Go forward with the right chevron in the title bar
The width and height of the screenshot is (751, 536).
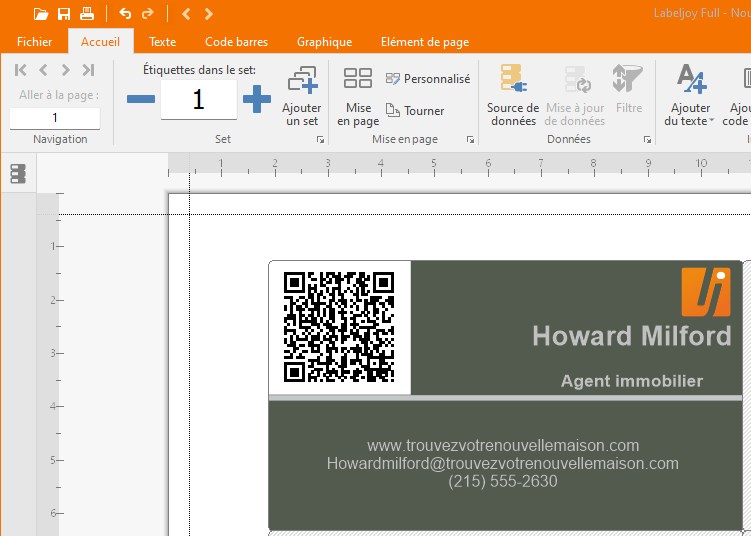pyautogui.click(x=208, y=14)
